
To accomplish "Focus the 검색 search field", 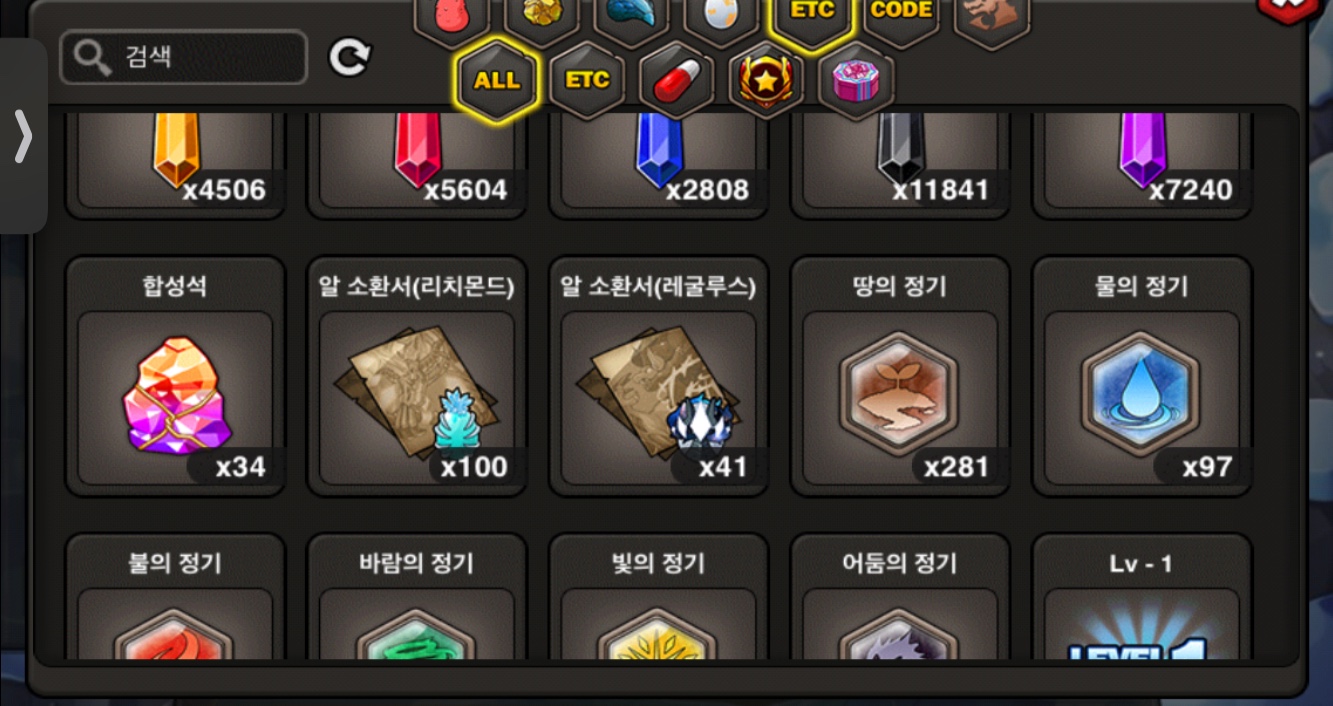I will point(184,58).
